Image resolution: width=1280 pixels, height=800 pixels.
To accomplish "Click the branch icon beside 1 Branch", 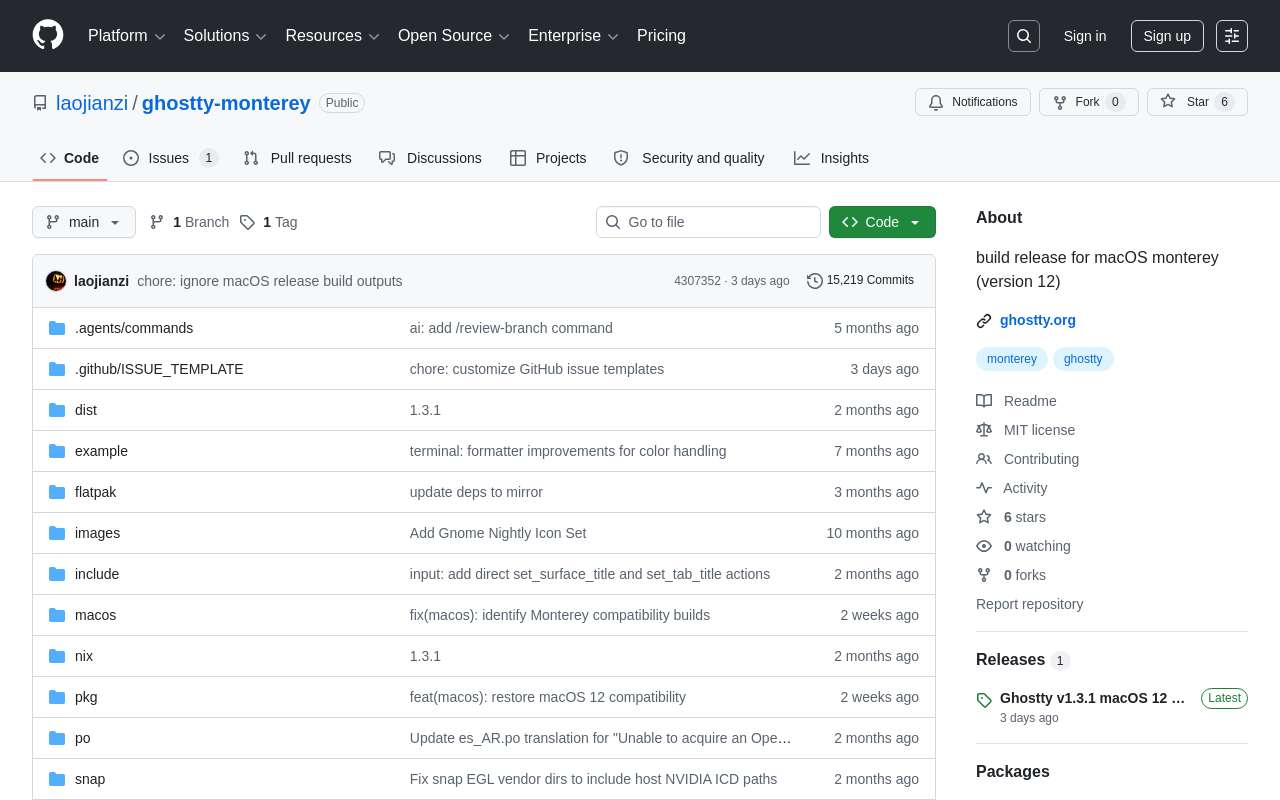I will click(x=157, y=222).
